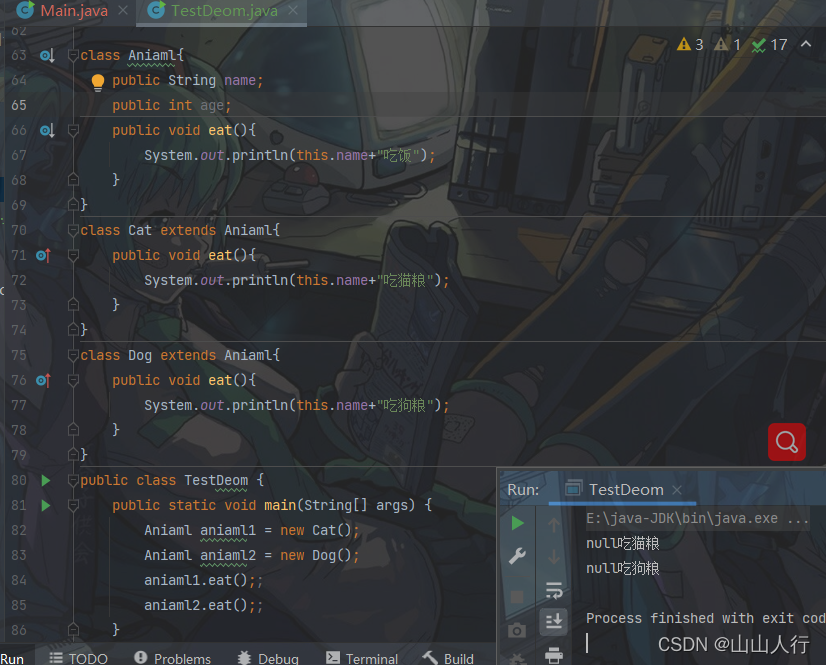
Task: Collapse the Dog class fold at line 75
Action: pyautogui.click(x=73, y=355)
